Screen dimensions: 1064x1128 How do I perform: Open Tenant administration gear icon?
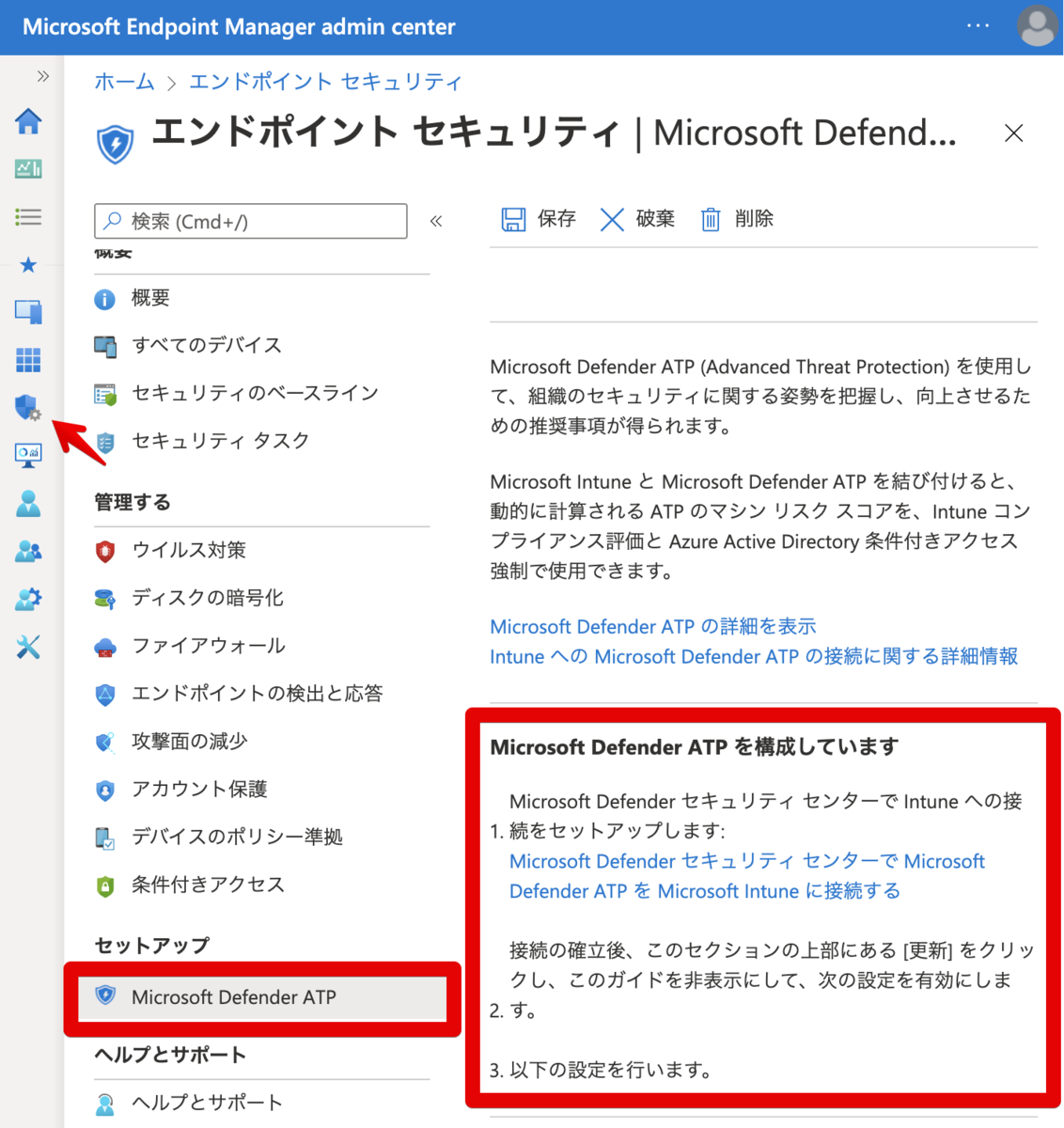28,599
